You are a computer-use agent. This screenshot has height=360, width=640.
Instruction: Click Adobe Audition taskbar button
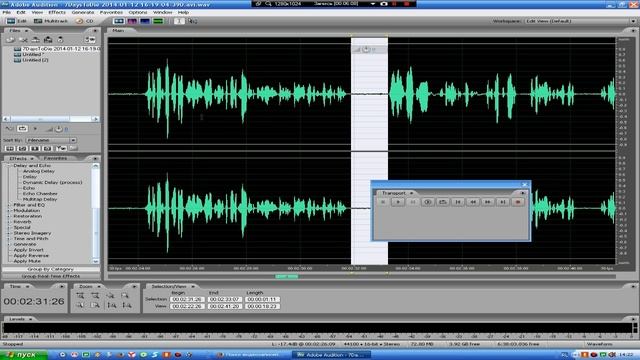pos(330,355)
